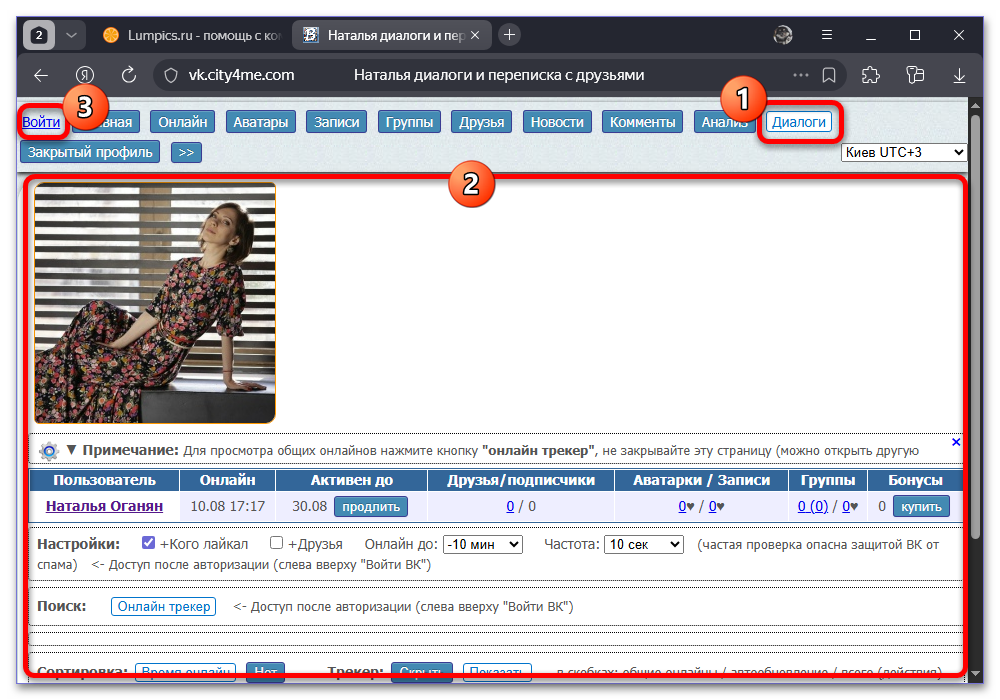Viewport: 1000px width, 700px height.
Task: Open the Группы menu item
Action: click(409, 122)
